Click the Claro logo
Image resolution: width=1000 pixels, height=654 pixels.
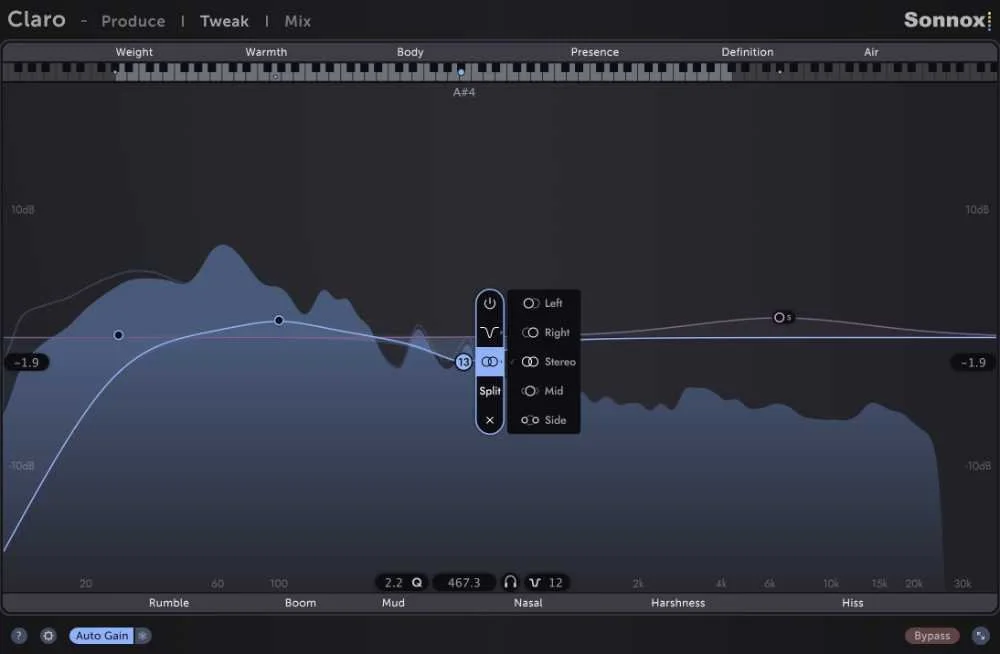36,19
